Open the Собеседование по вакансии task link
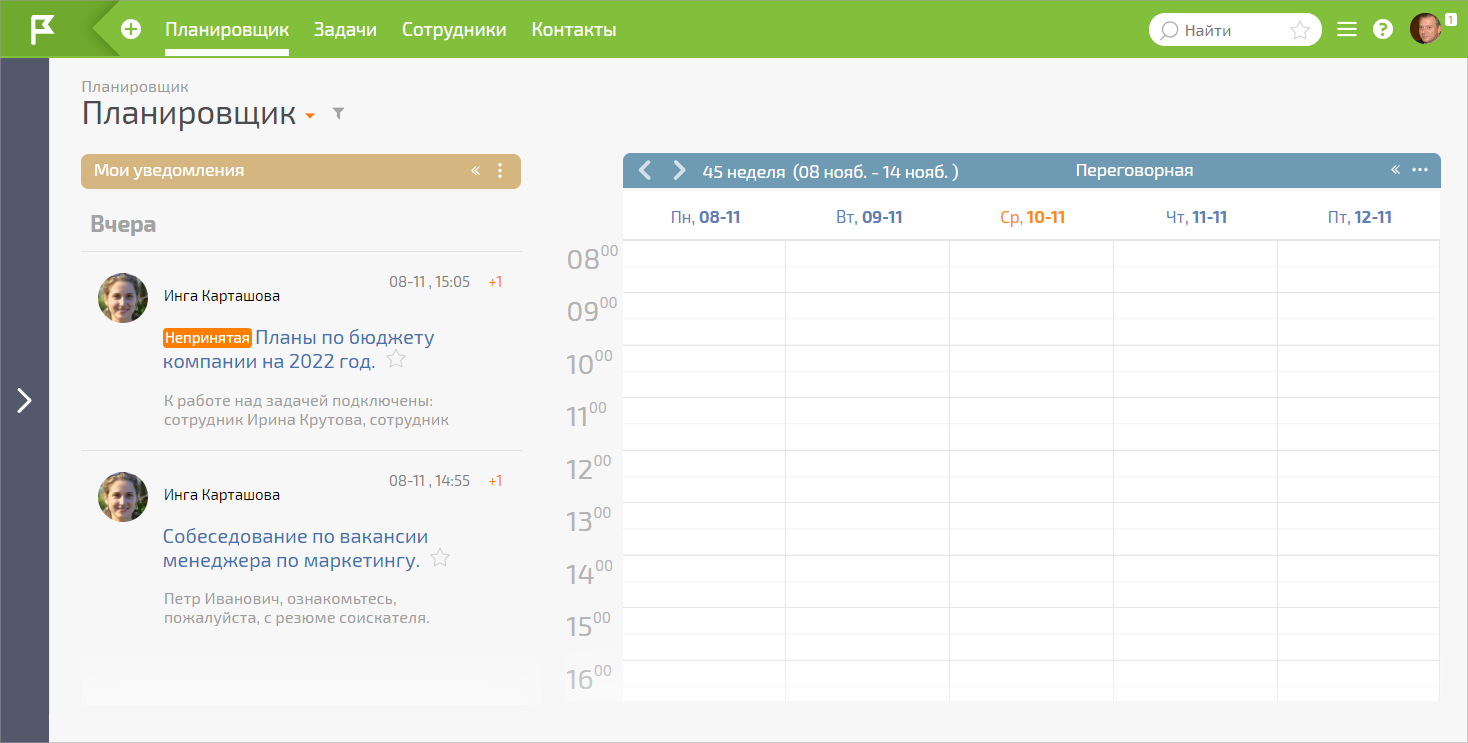This screenshot has width=1468, height=743. [295, 548]
